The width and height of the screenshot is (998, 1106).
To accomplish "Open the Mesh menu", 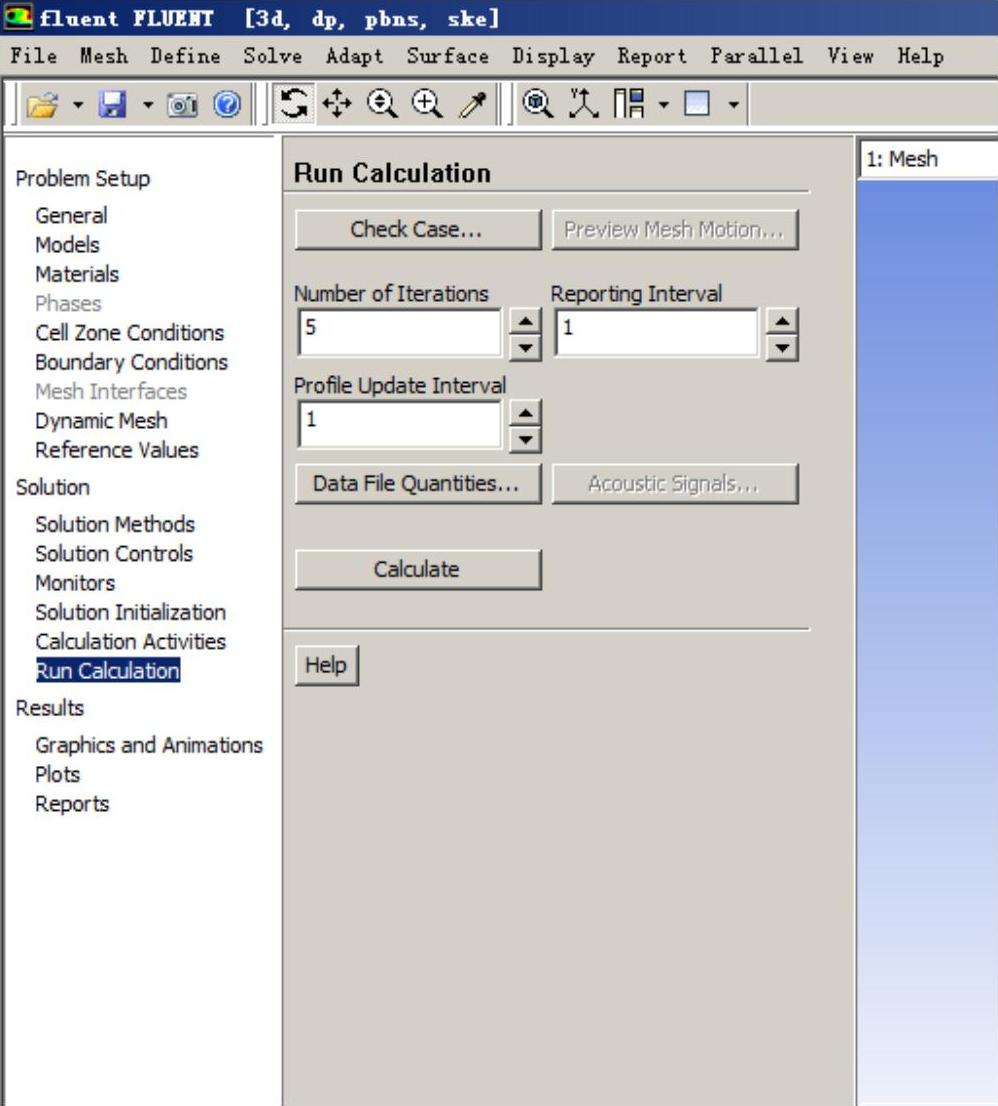I will pyautogui.click(x=104, y=56).
